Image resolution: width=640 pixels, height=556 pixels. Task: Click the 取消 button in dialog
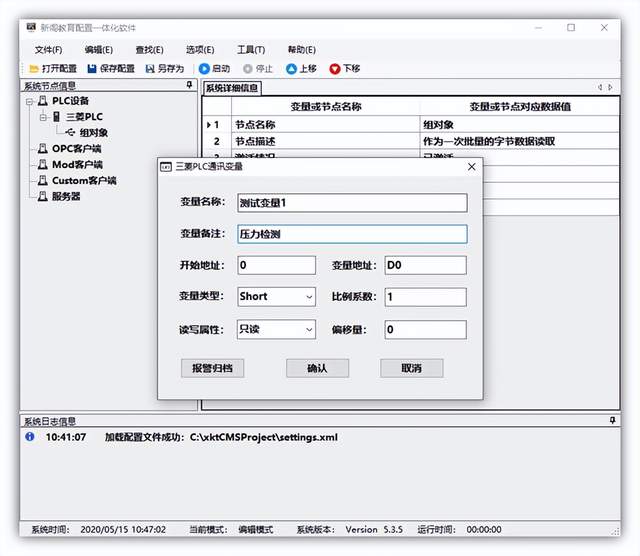point(411,368)
